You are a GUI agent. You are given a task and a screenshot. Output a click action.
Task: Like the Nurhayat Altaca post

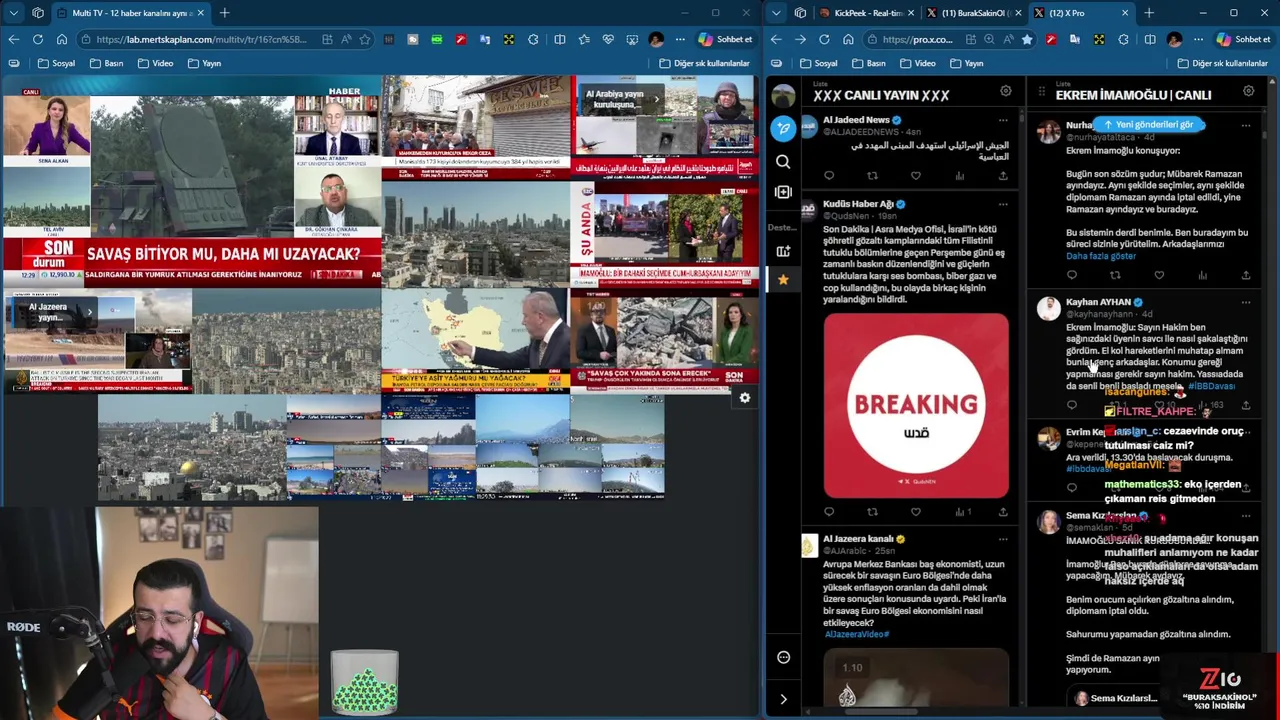tap(1159, 275)
